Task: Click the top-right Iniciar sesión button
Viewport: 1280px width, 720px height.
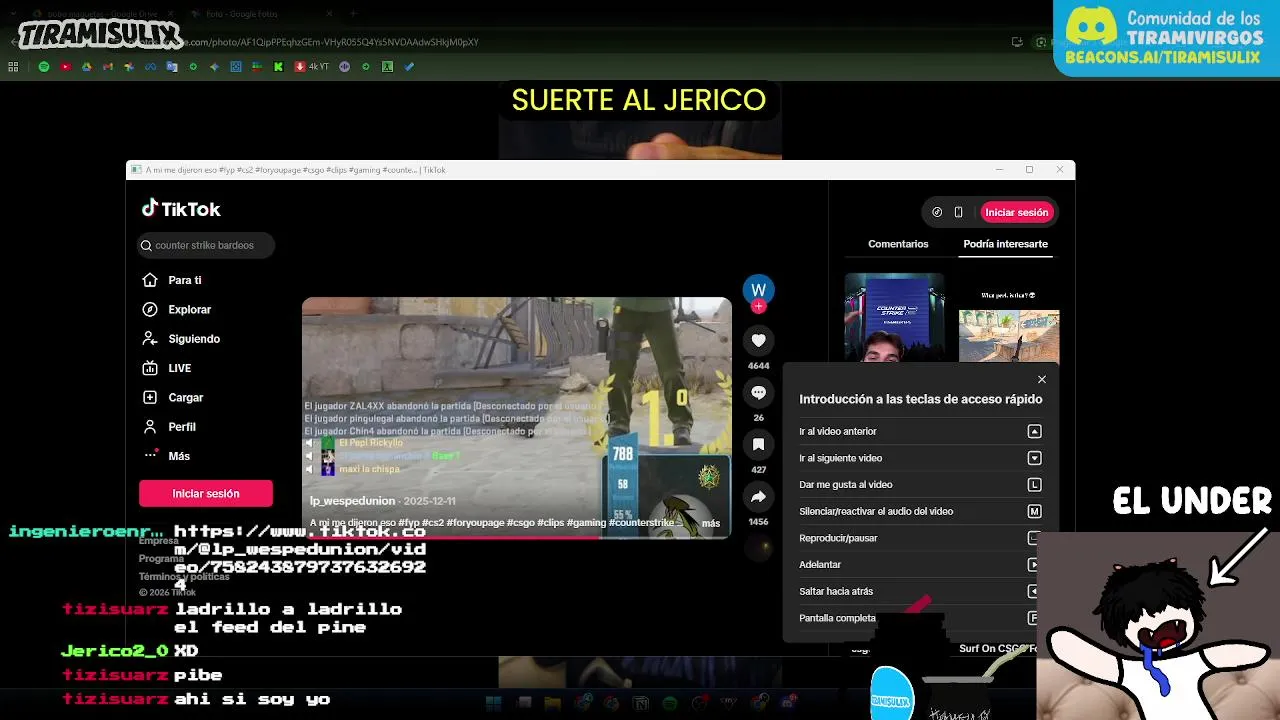Action: [x=1016, y=212]
